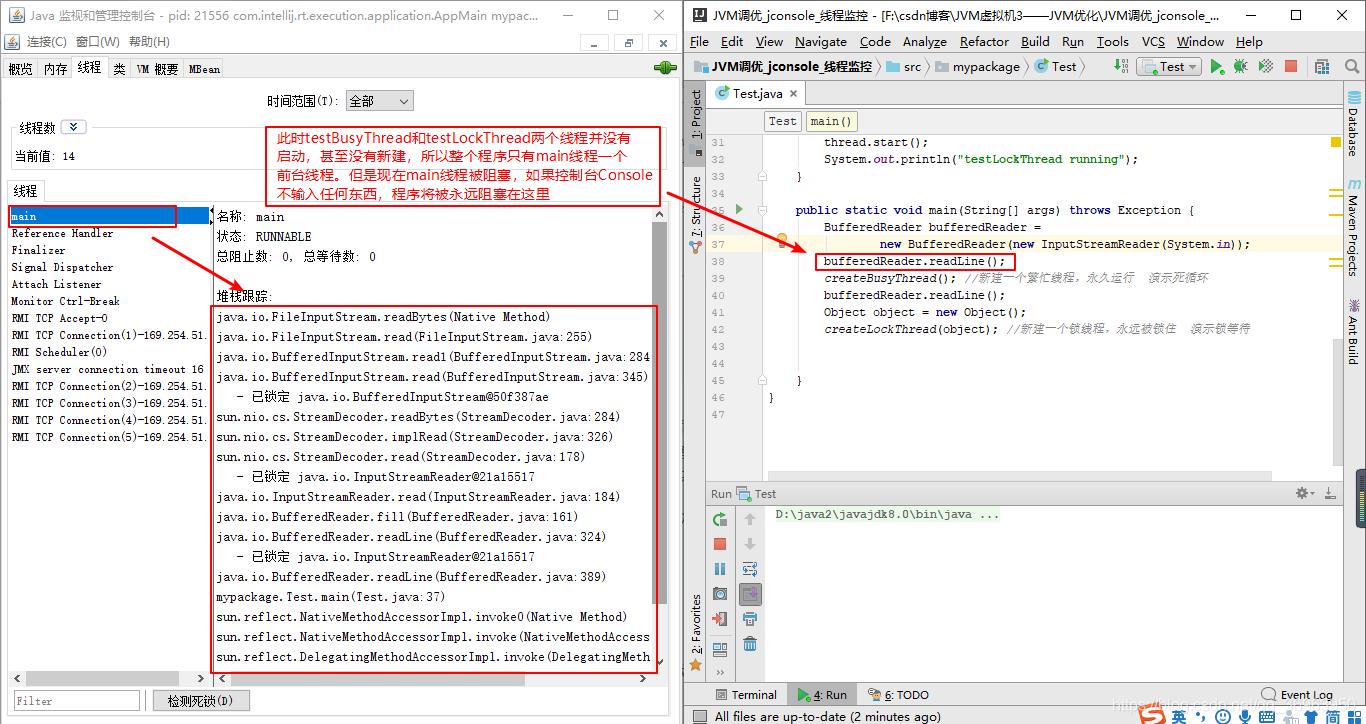Open the Ant Build side panel
The width and height of the screenshot is (1366, 724).
pyautogui.click(x=1354, y=330)
